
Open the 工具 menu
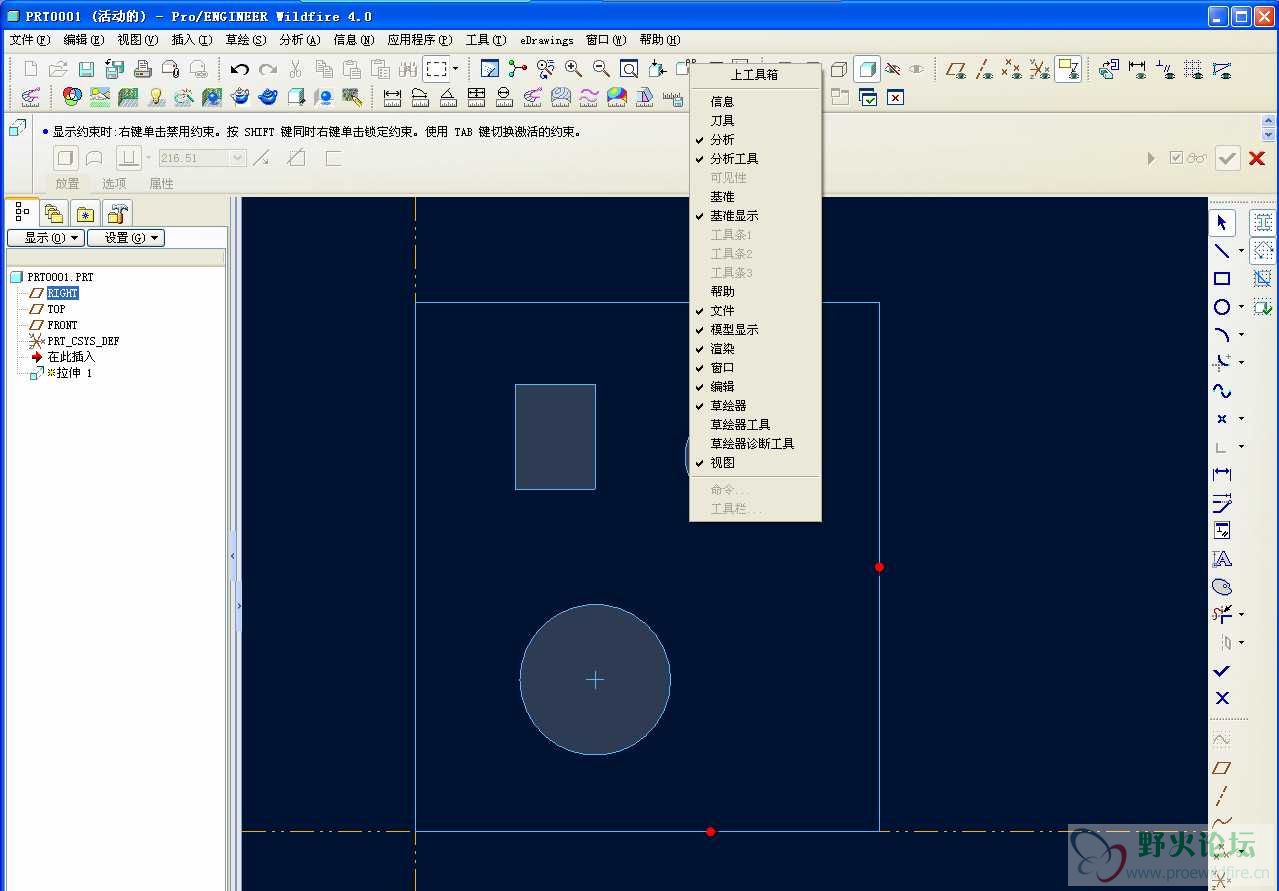486,40
